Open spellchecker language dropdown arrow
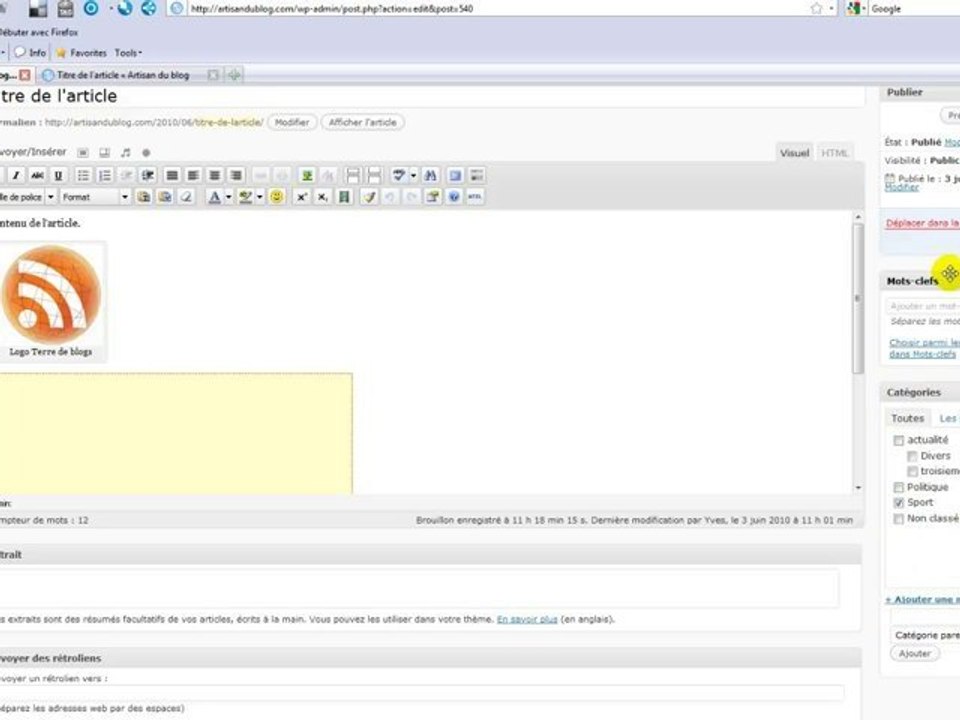The width and height of the screenshot is (960, 720). point(413,176)
